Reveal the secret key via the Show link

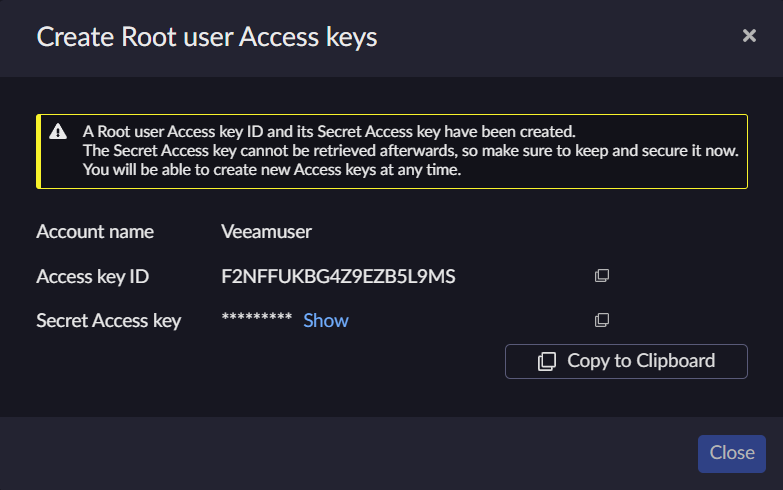(326, 321)
